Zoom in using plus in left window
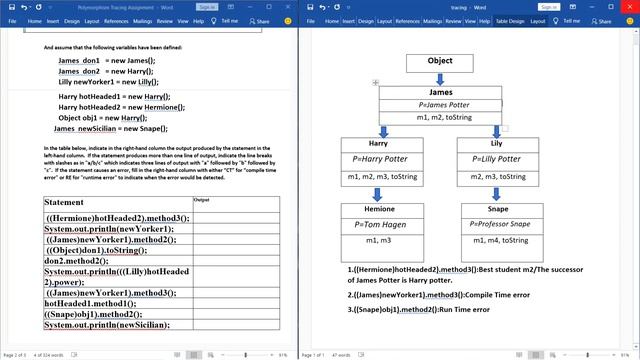 click(272, 355)
